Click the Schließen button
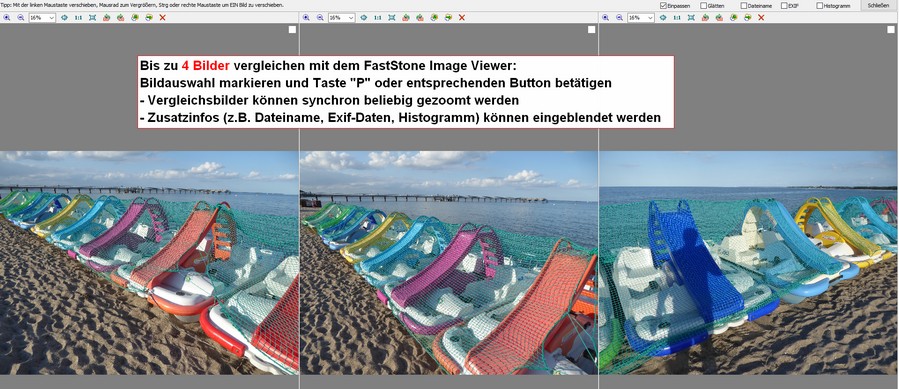Image resolution: width=899 pixels, height=389 pixels. (878, 5)
